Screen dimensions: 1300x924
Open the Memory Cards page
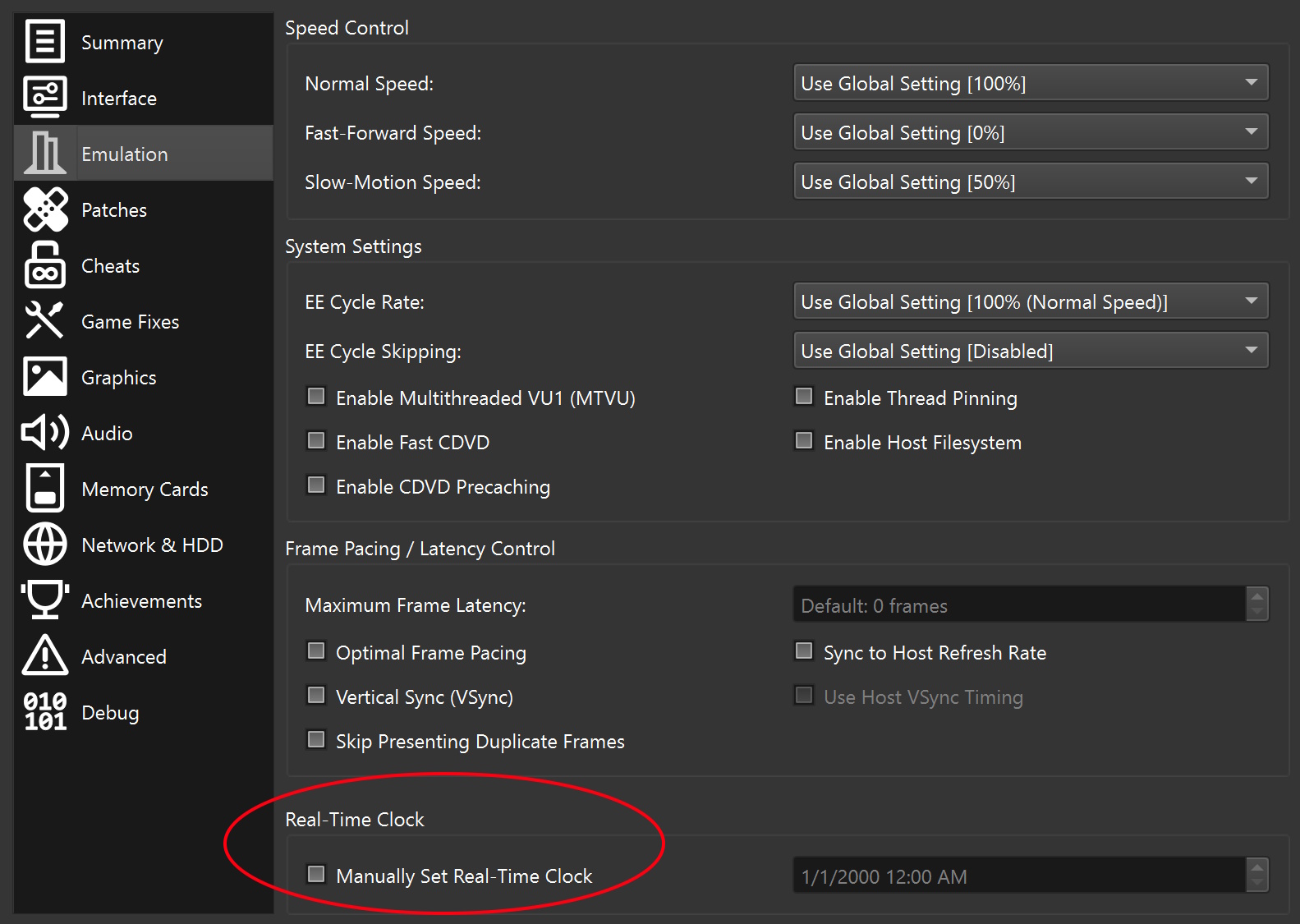[x=145, y=490]
